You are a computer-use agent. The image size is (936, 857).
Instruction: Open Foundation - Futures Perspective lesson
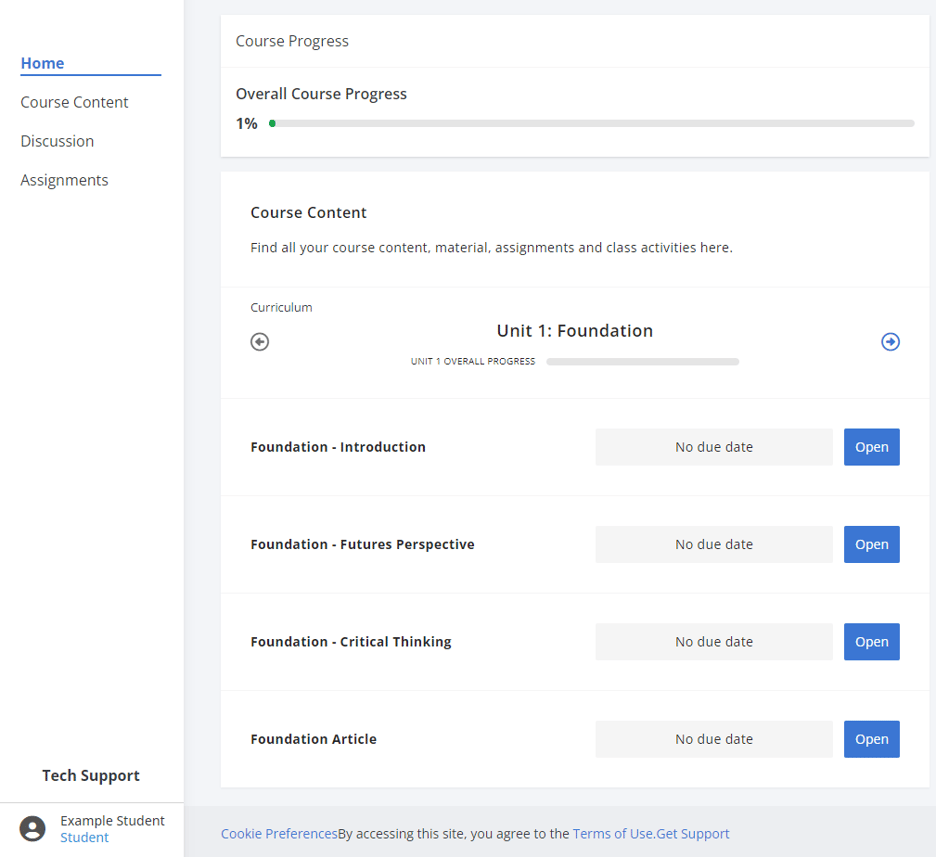pyautogui.click(x=871, y=544)
